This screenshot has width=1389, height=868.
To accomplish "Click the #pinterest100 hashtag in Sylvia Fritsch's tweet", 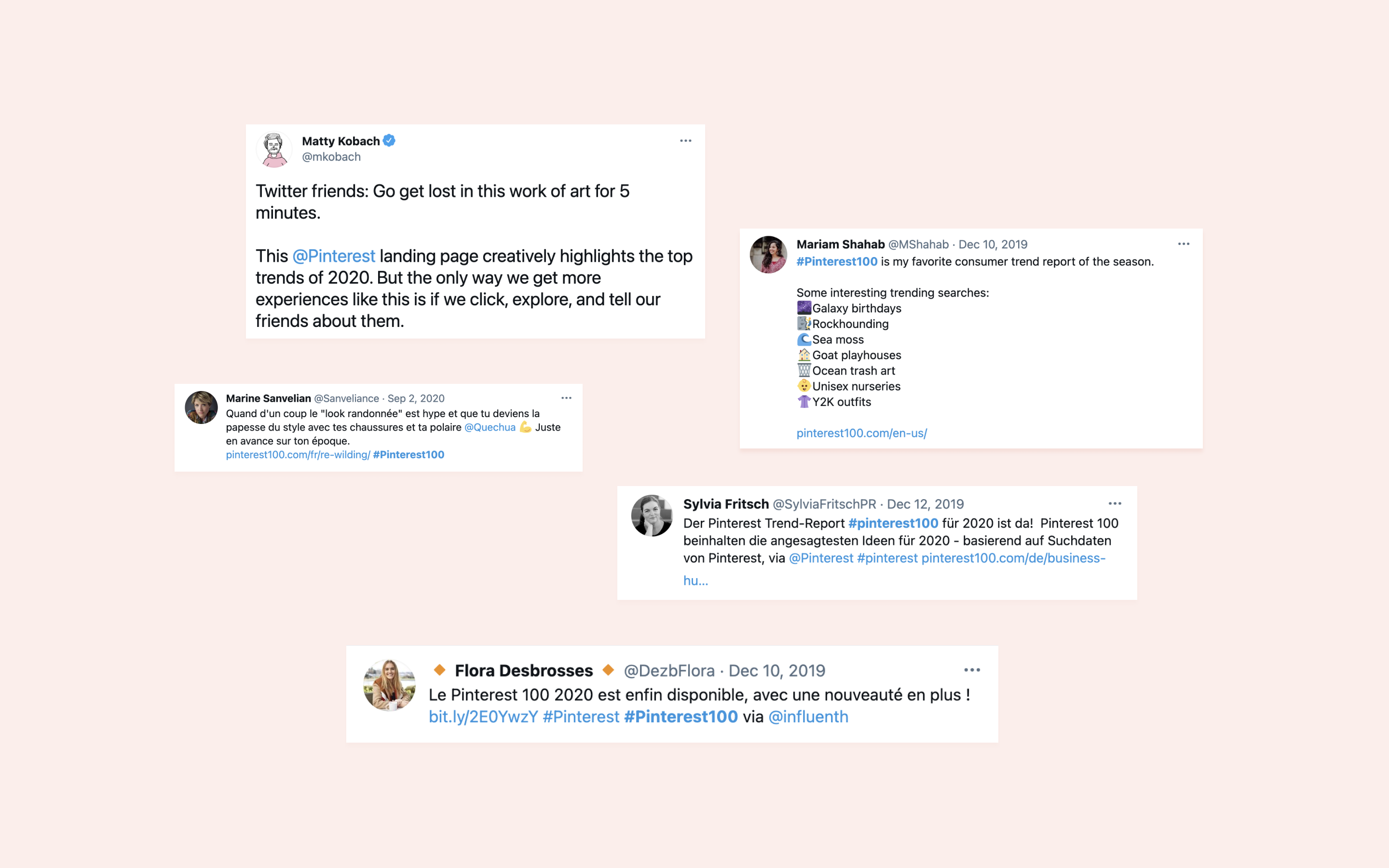I will pyautogui.click(x=893, y=524).
